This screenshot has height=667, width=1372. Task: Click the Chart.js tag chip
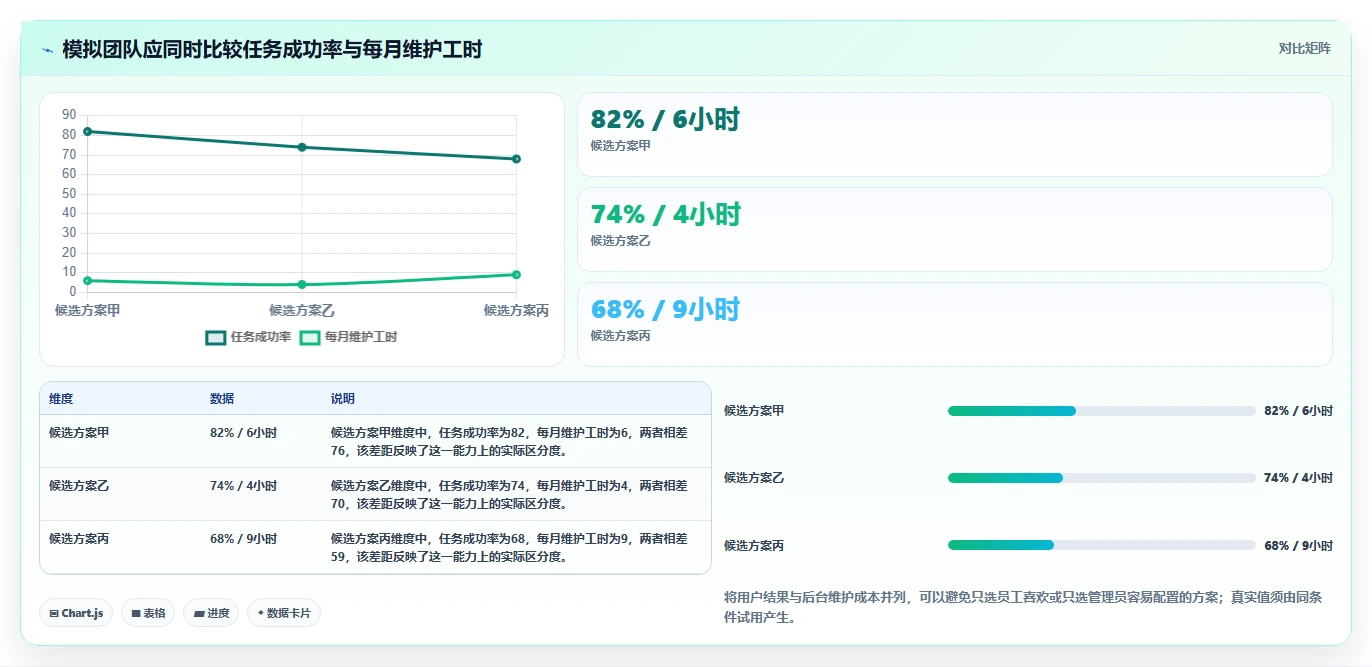click(76, 613)
